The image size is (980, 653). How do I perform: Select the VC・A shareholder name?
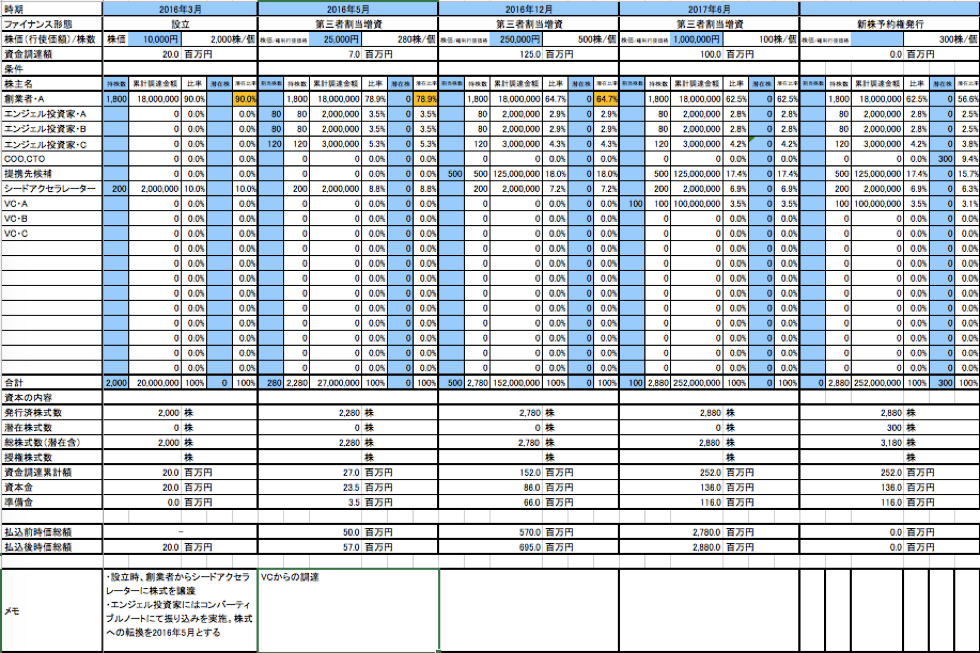tap(52, 204)
